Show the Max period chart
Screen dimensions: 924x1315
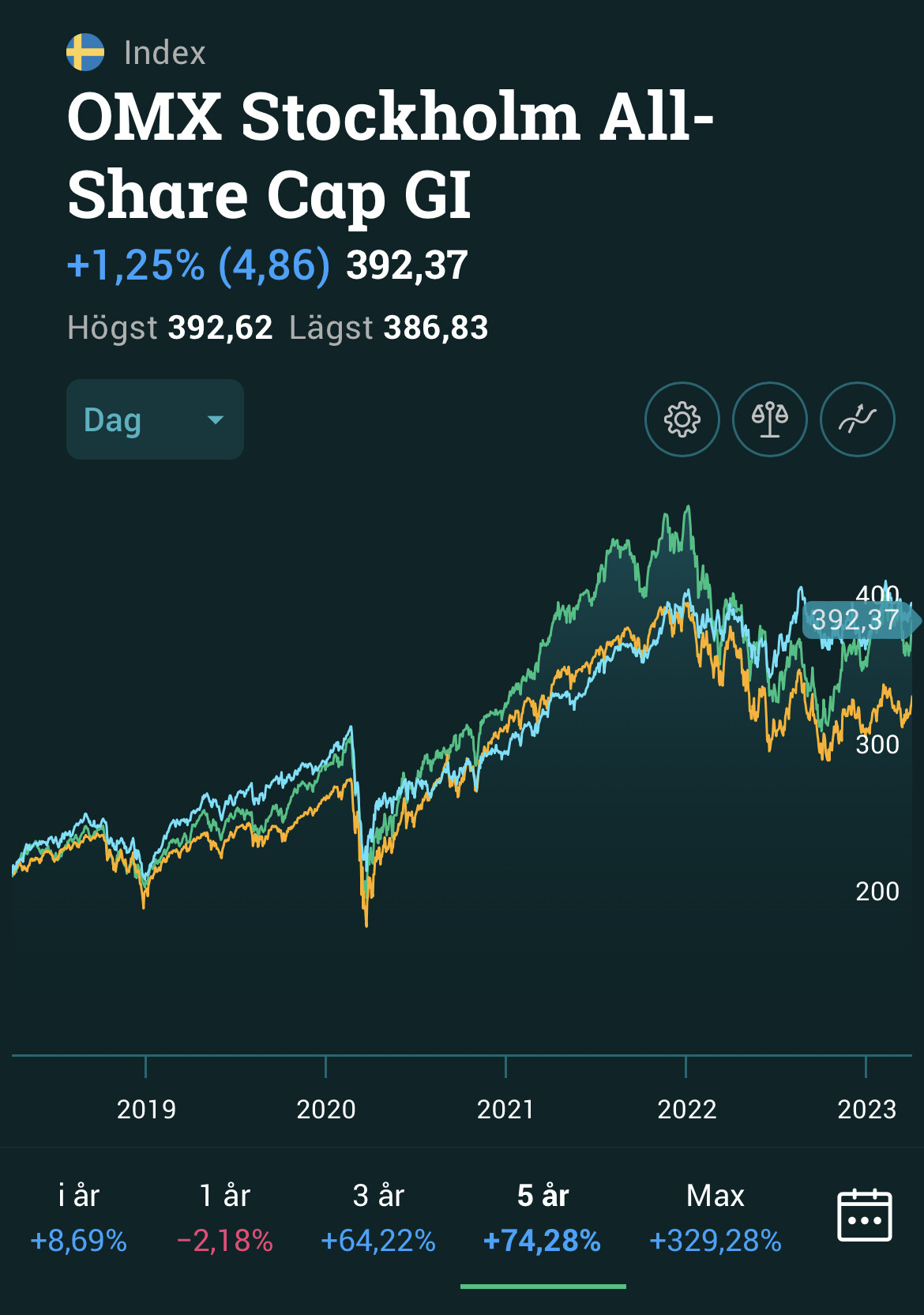tap(715, 1217)
